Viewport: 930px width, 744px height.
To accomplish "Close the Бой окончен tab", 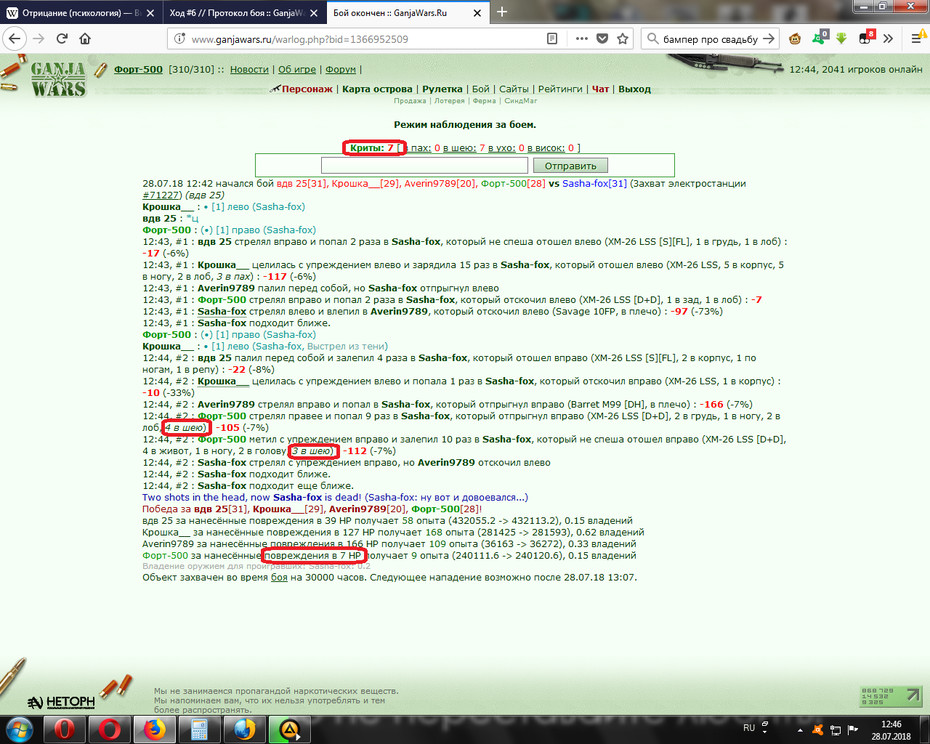I will [x=477, y=12].
